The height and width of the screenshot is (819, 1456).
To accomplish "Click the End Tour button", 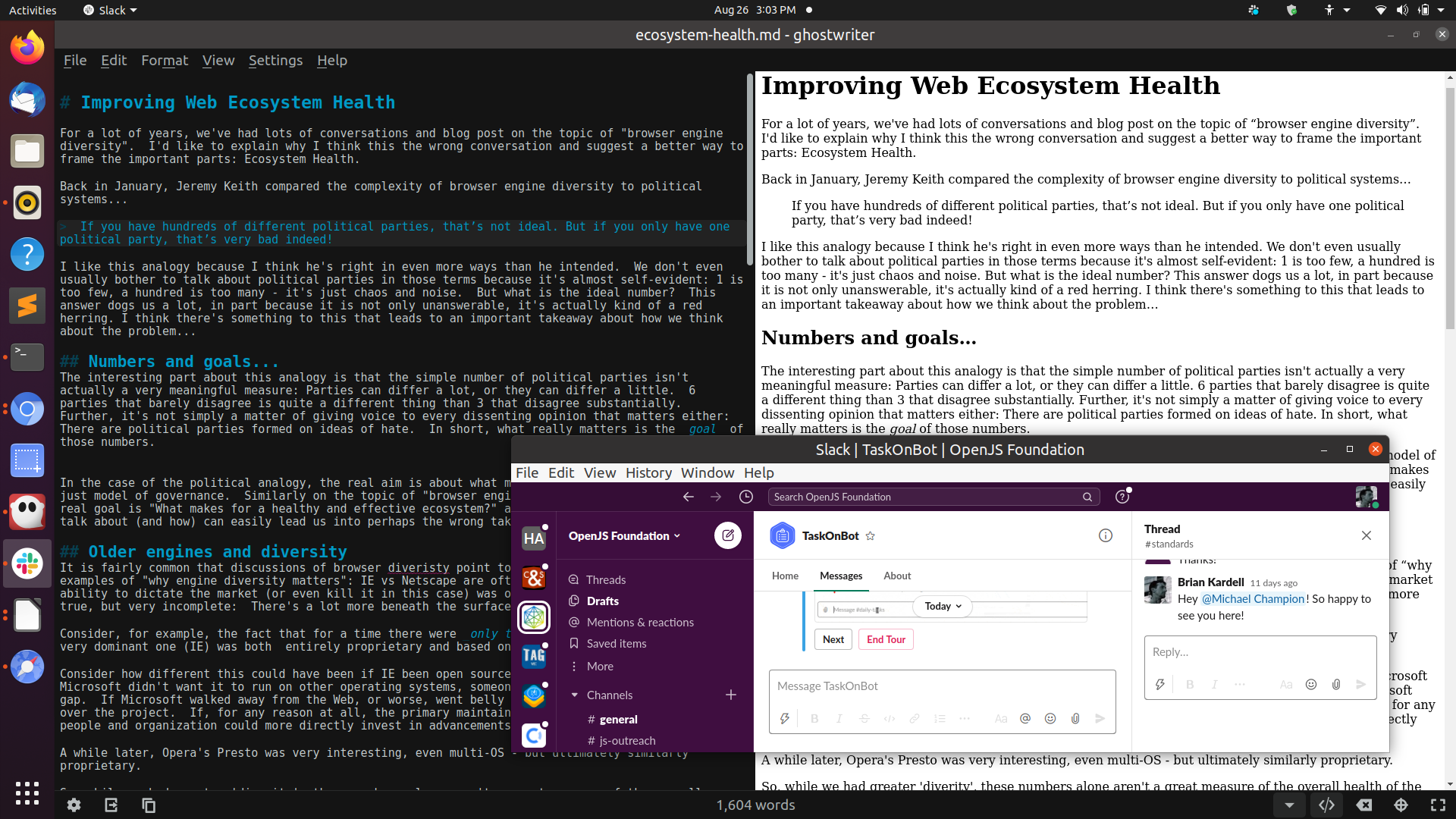I will click(x=885, y=639).
